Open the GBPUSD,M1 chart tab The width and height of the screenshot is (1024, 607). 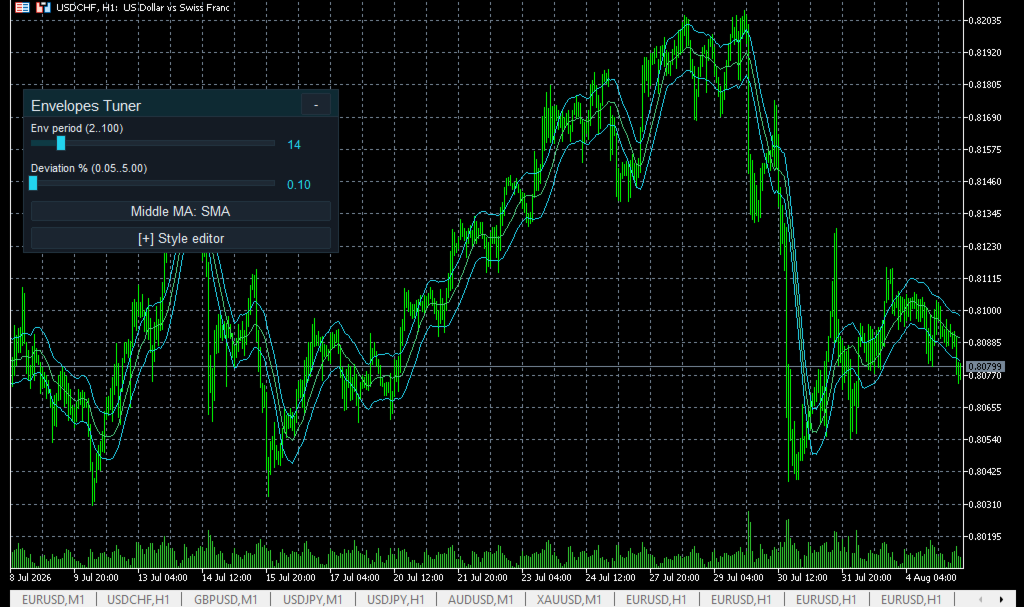226,599
